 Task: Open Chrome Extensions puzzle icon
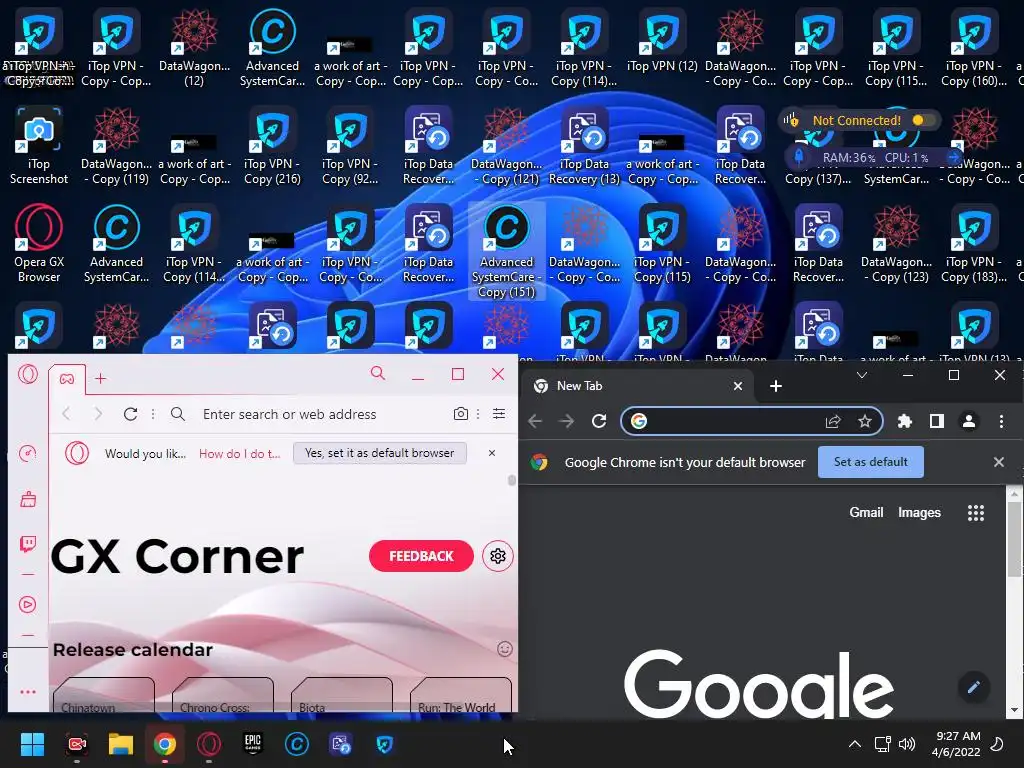coord(904,421)
